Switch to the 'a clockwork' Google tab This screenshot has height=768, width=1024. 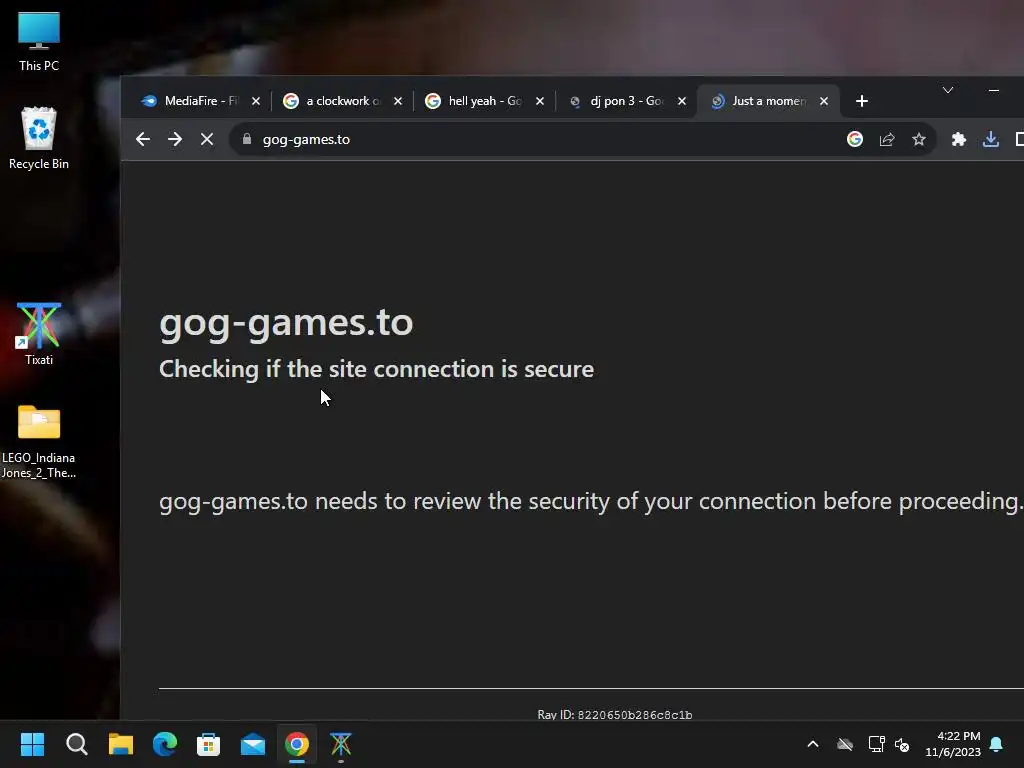[342, 101]
